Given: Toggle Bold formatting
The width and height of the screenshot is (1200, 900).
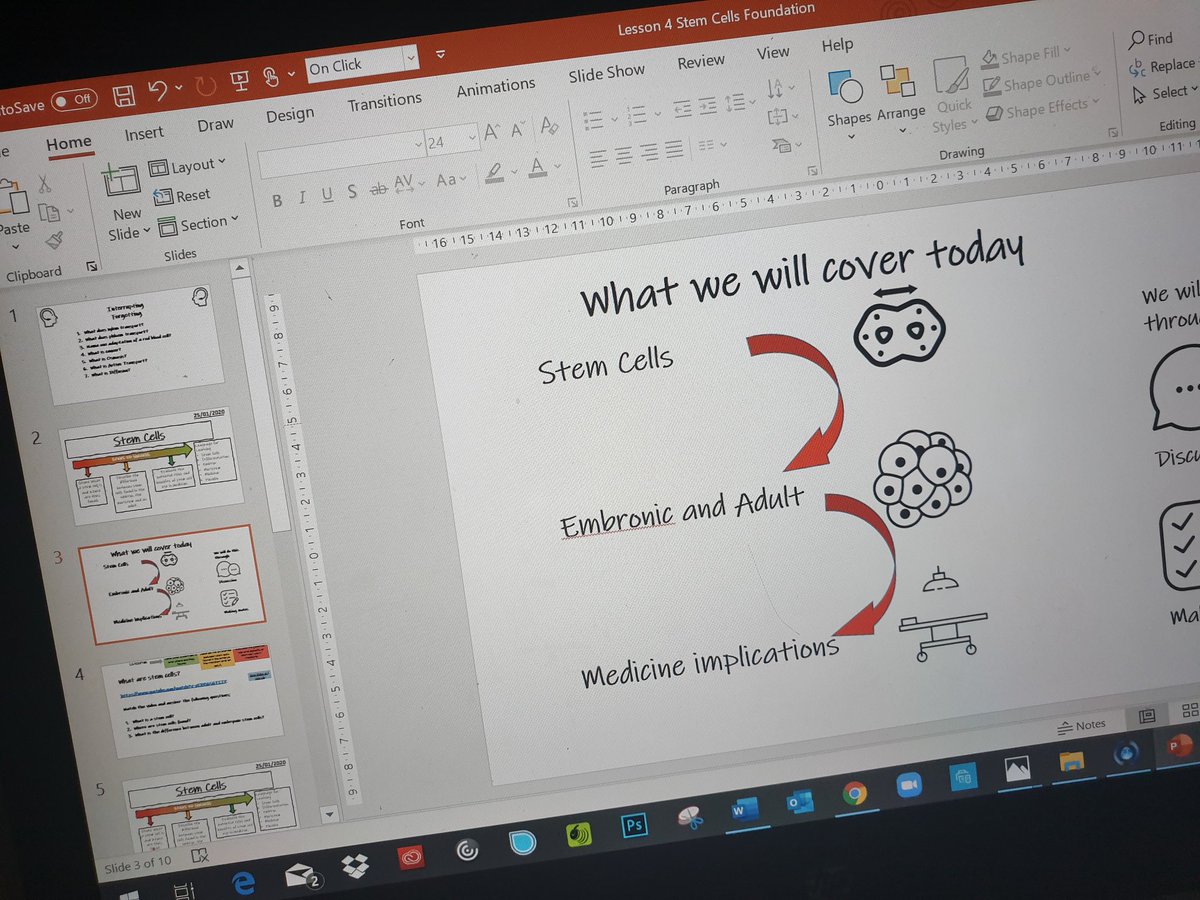Looking at the screenshot, I should tap(277, 201).
